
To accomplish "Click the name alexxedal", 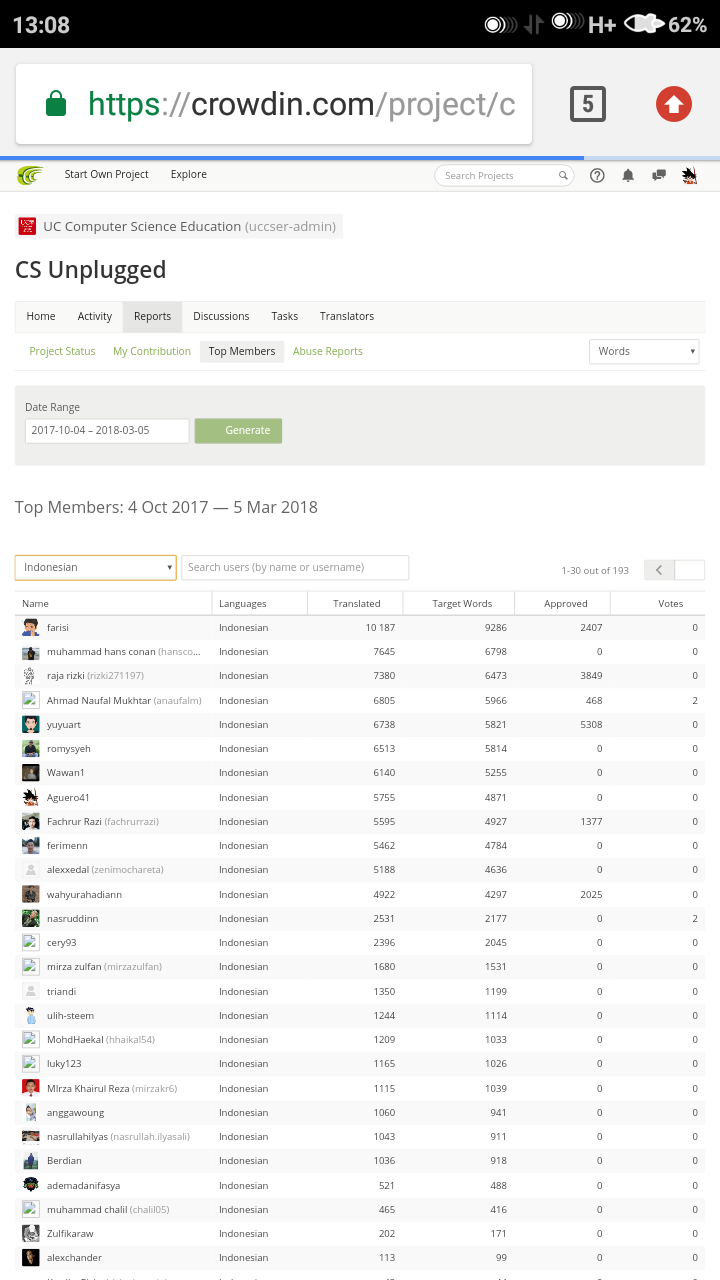I will [x=69, y=870].
